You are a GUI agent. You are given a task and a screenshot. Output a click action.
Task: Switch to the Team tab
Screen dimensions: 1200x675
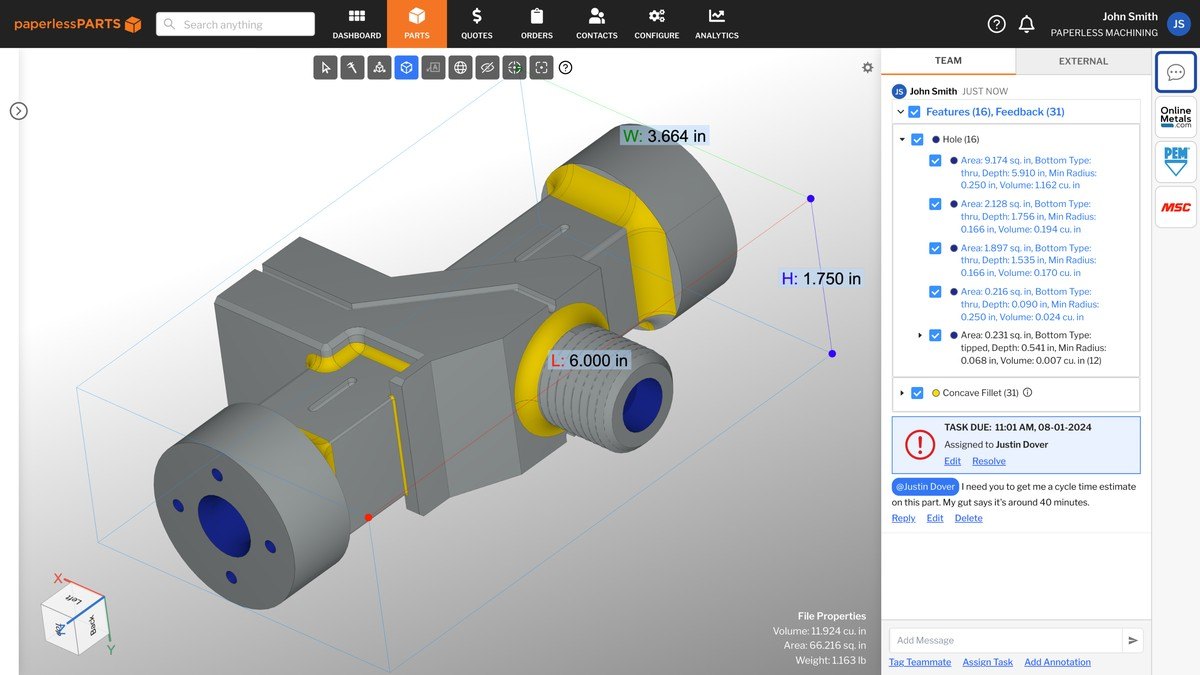(948, 61)
